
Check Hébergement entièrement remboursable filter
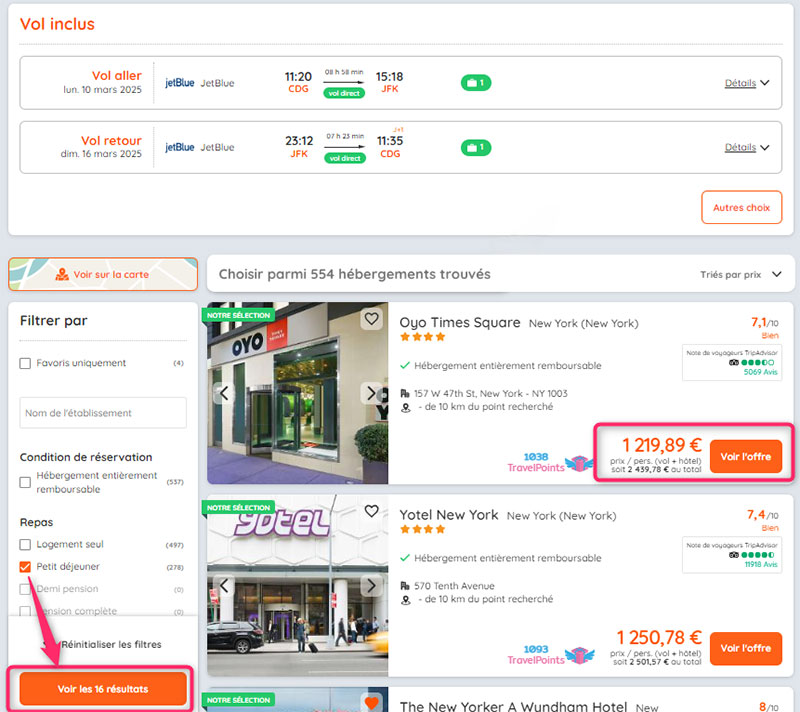pyautogui.click(x=26, y=482)
